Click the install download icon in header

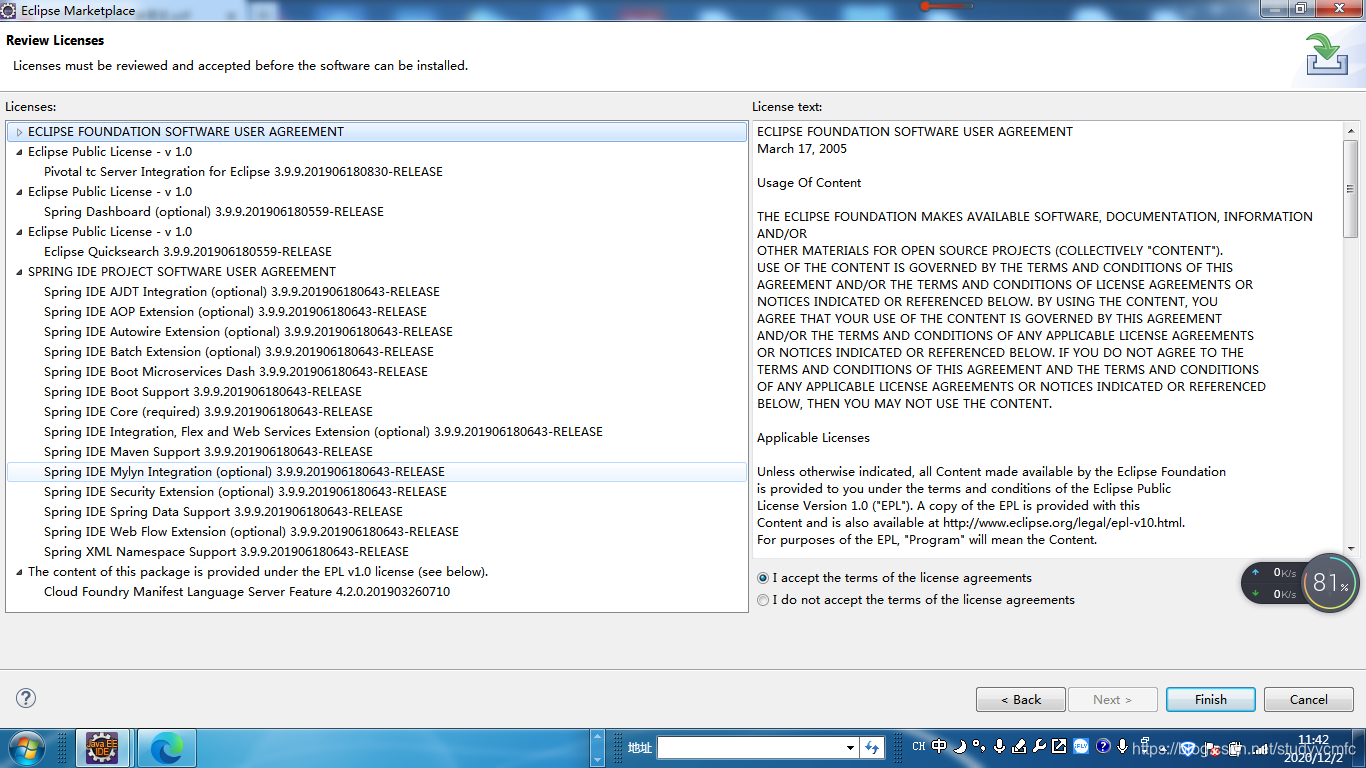coord(1326,53)
